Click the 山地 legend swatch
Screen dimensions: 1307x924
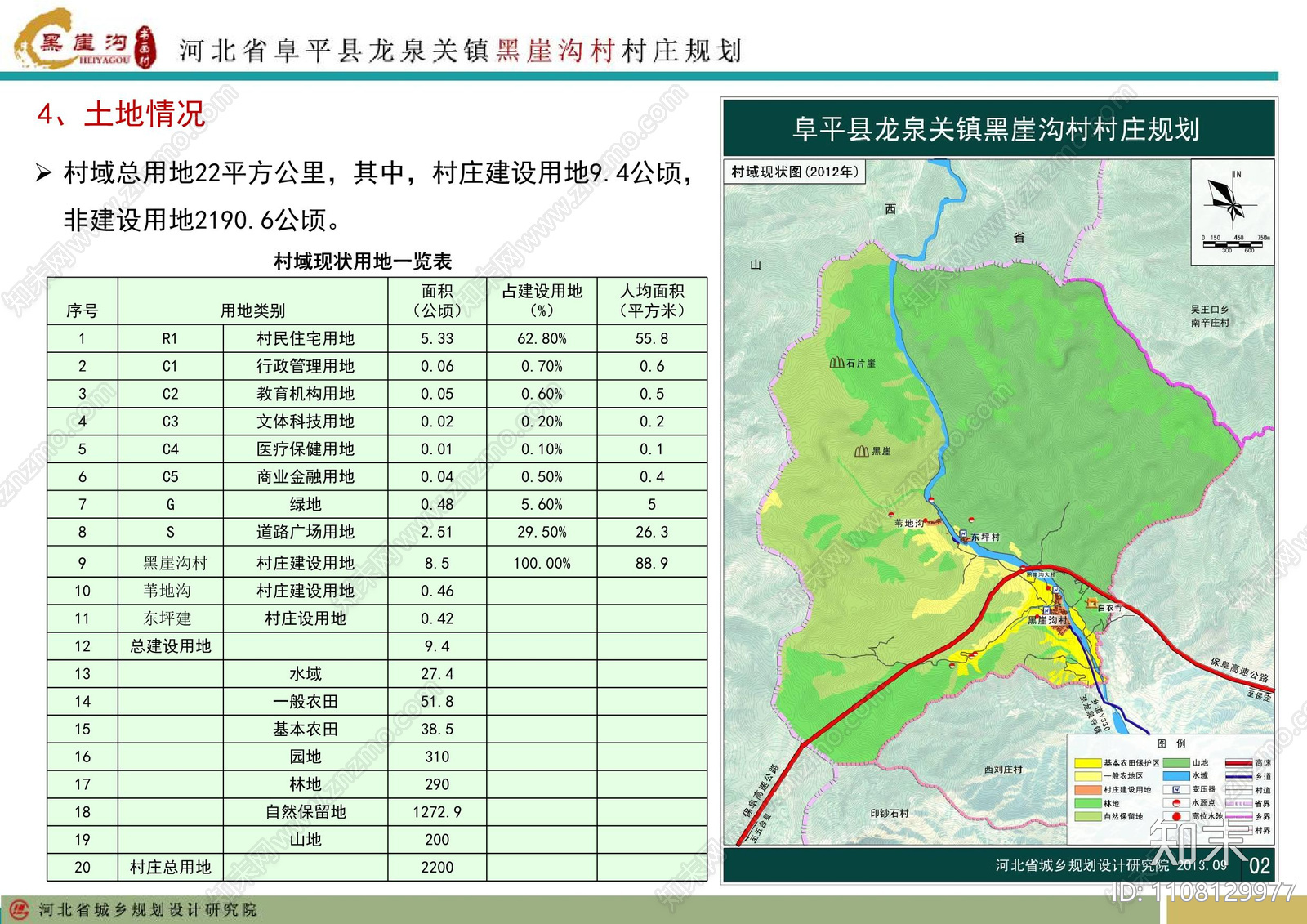1176,762
